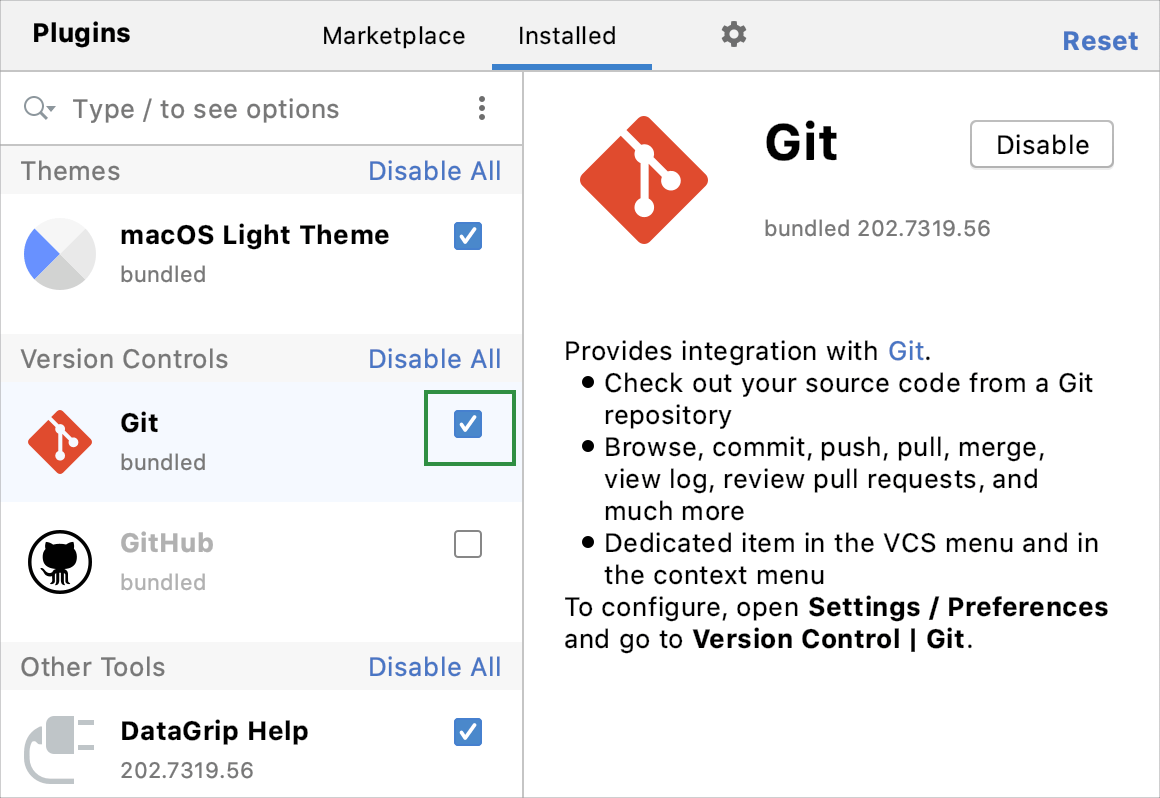The height and width of the screenshot is (798, 1160).
Task: Click the Version Controls section header
Action: (x=124, y=359)
